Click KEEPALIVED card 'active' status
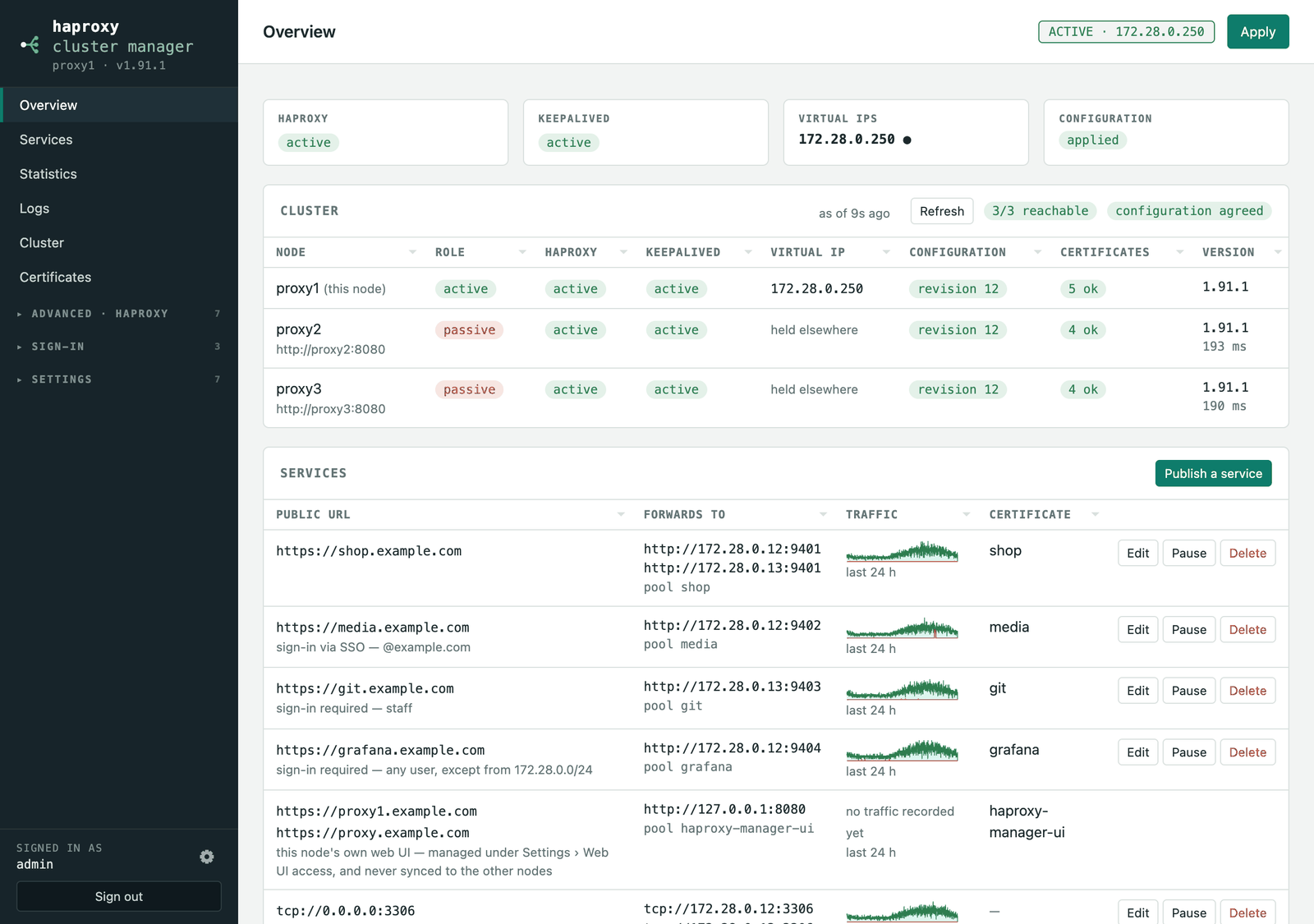 click(568, 143)
